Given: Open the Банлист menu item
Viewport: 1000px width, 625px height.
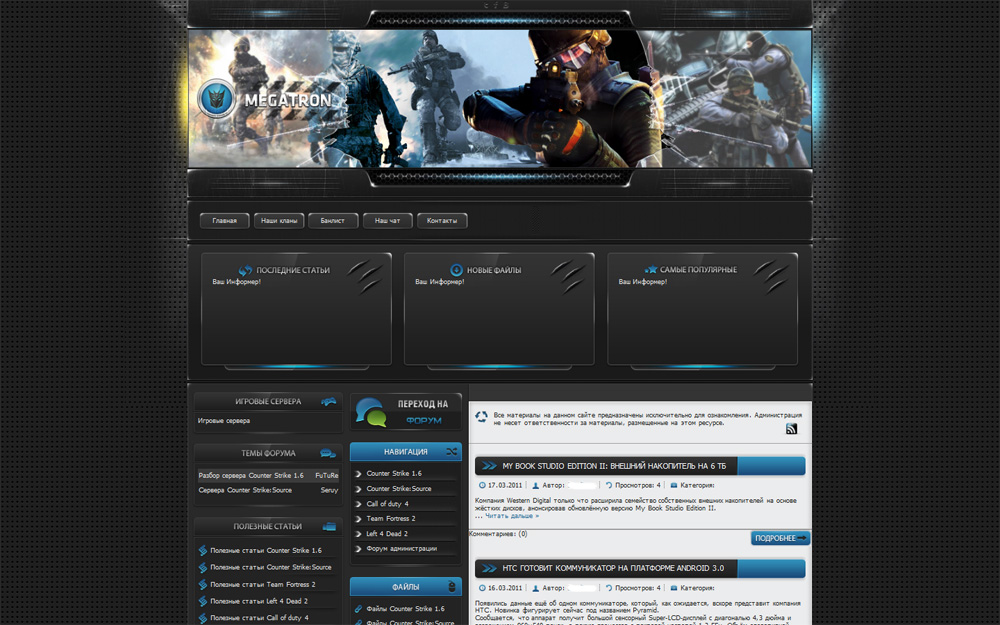Looking at the screenshot, I should point(333,221).
